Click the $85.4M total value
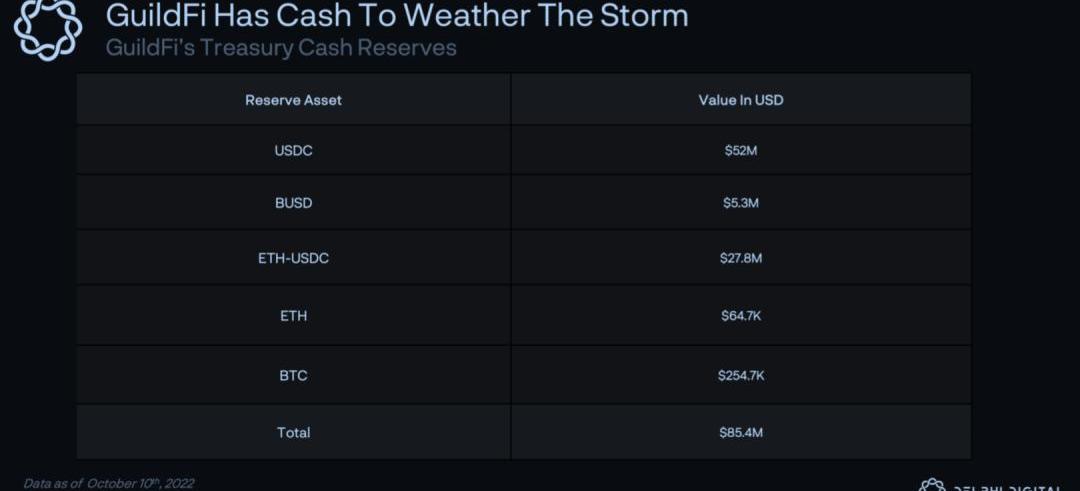This screenshot has height=491, width=1080. click(740, 432)
